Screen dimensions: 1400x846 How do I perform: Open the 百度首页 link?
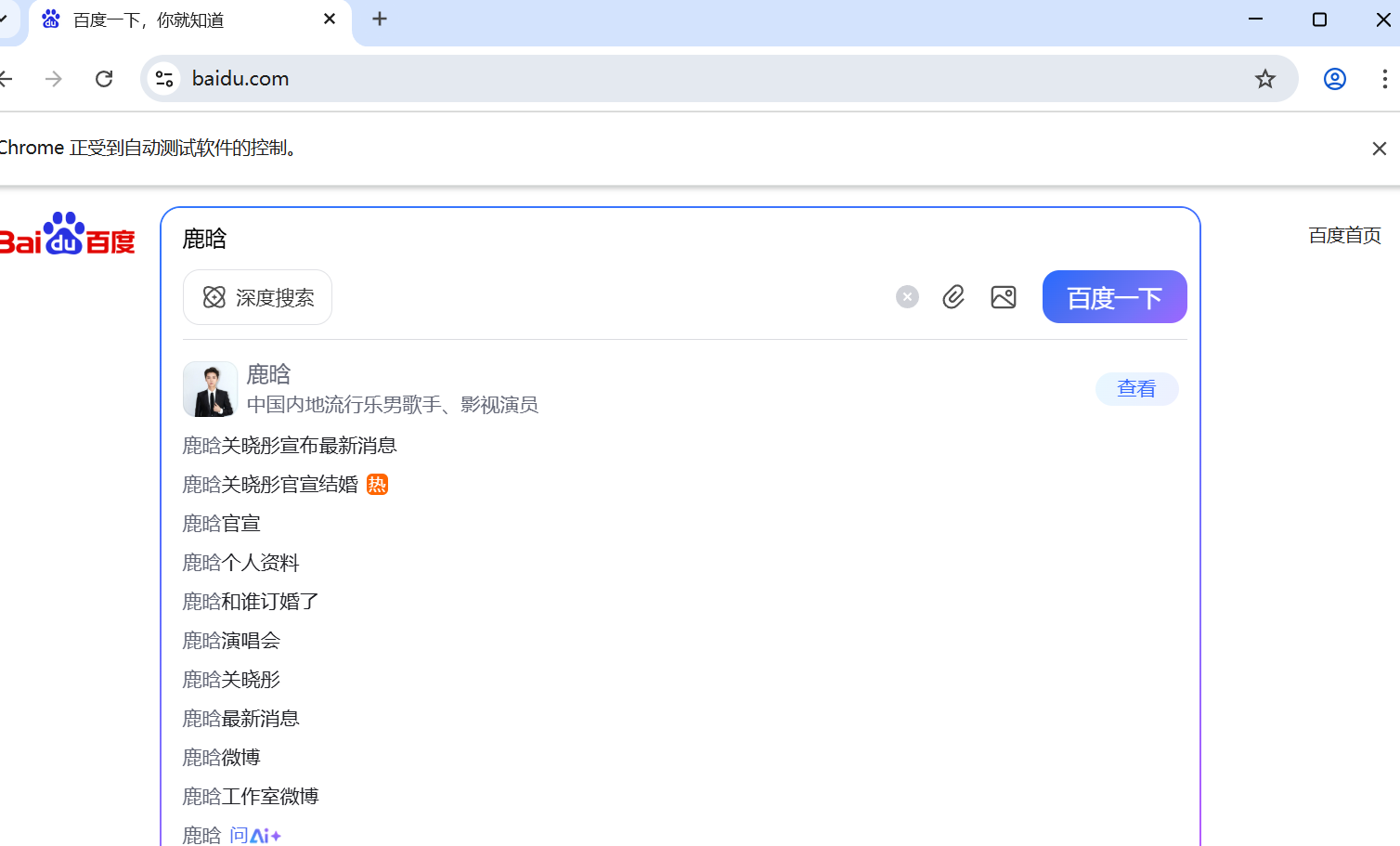coord(1344,236)
